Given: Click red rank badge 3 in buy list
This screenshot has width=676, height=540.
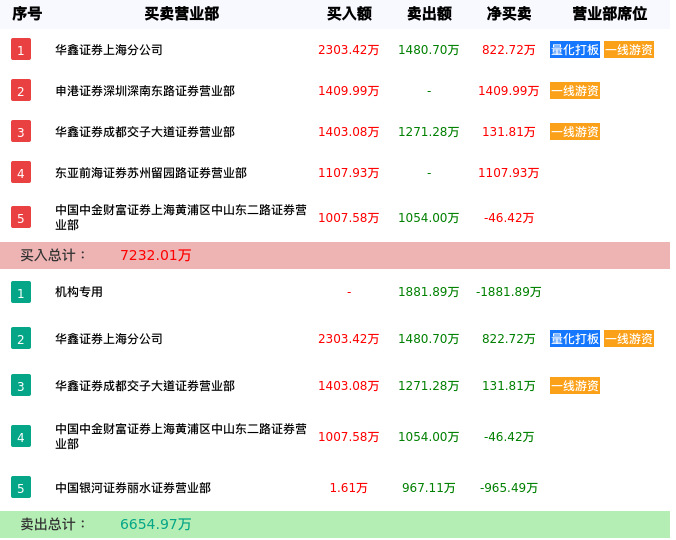Looking at the screenshot, I should pyautogui.click(x=21, y=131).
